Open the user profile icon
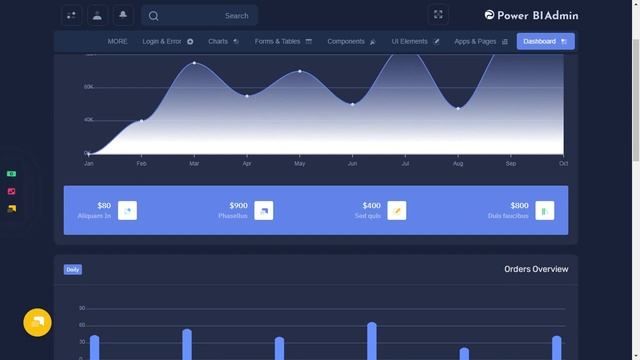The height and width of the screenshot is (360, 640). coord(97,16)
